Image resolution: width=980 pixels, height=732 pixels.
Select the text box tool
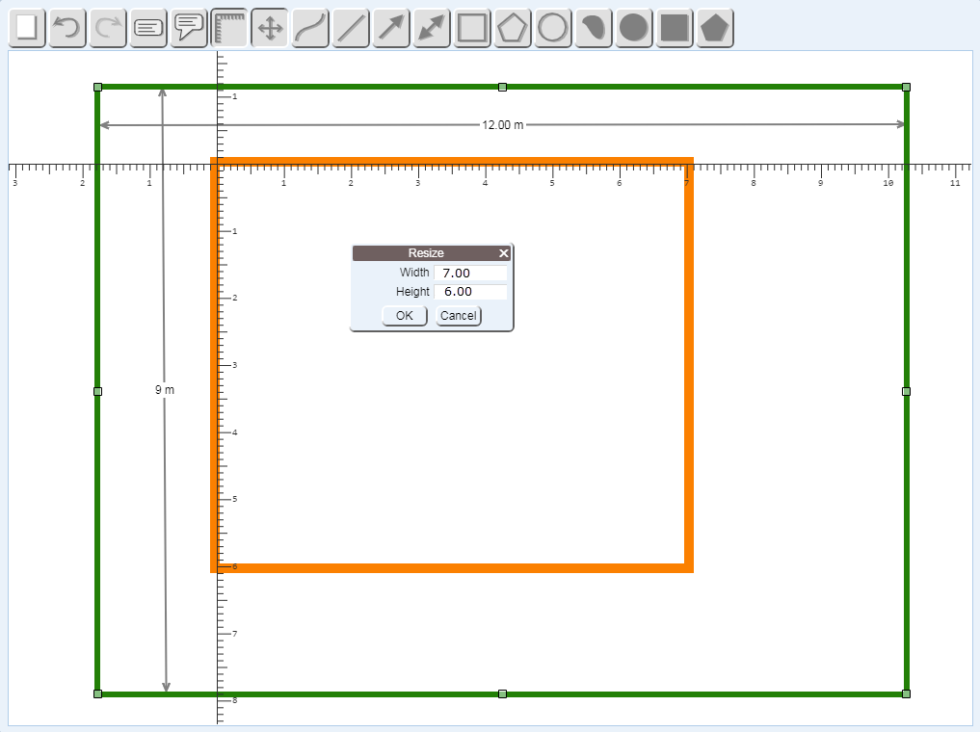pyautogui.click(x=148, y=28)
